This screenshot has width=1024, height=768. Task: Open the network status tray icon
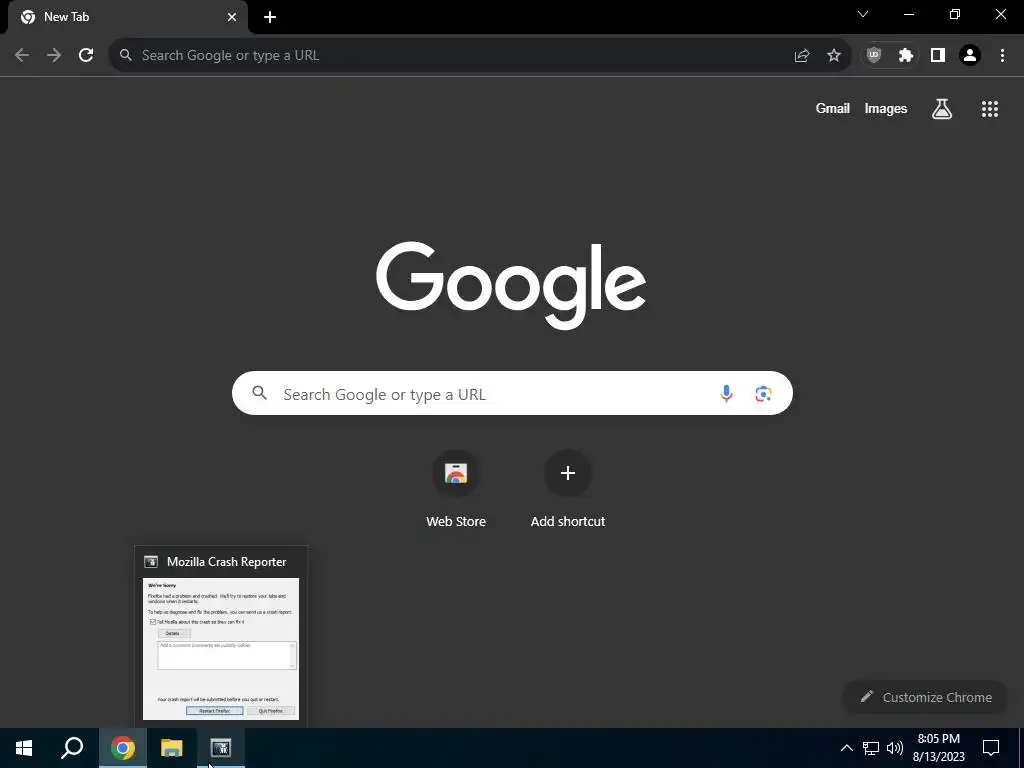[x=871, y=748]
